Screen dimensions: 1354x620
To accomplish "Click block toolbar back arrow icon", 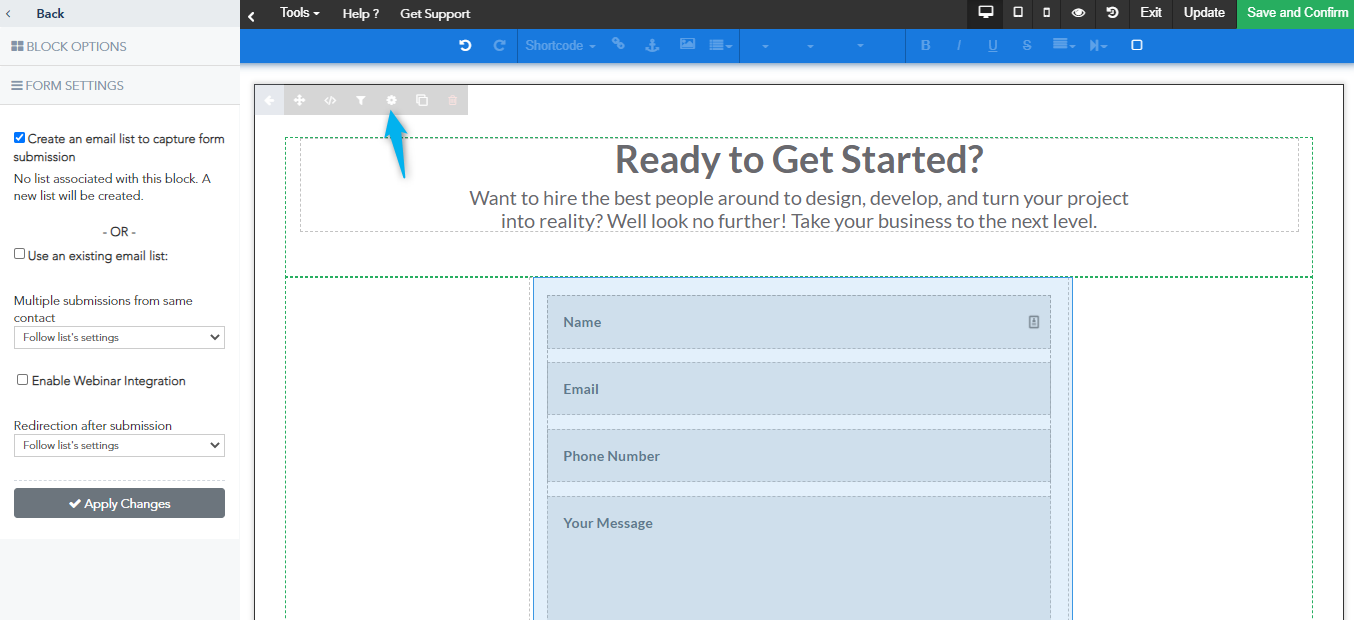I will (x=269, y=100).
